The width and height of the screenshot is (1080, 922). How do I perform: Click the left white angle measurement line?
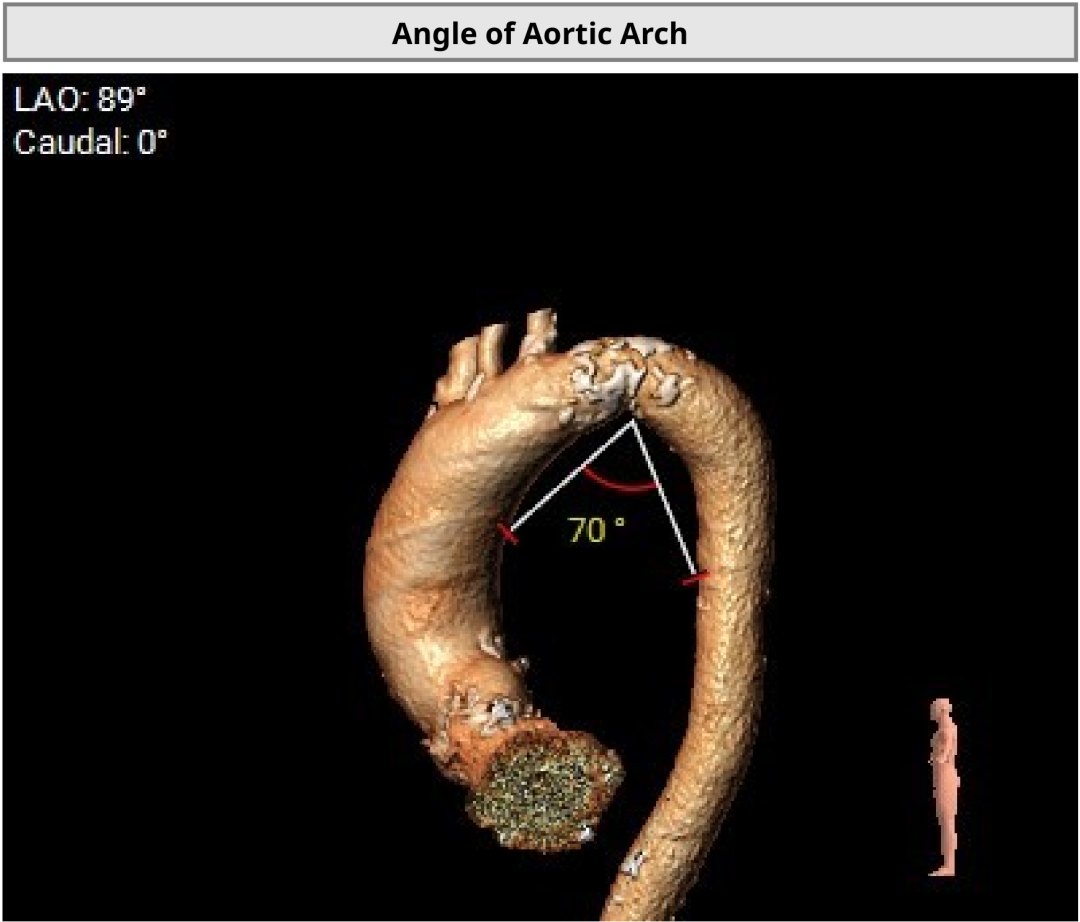pyautogui.click(x=572, y=477)
